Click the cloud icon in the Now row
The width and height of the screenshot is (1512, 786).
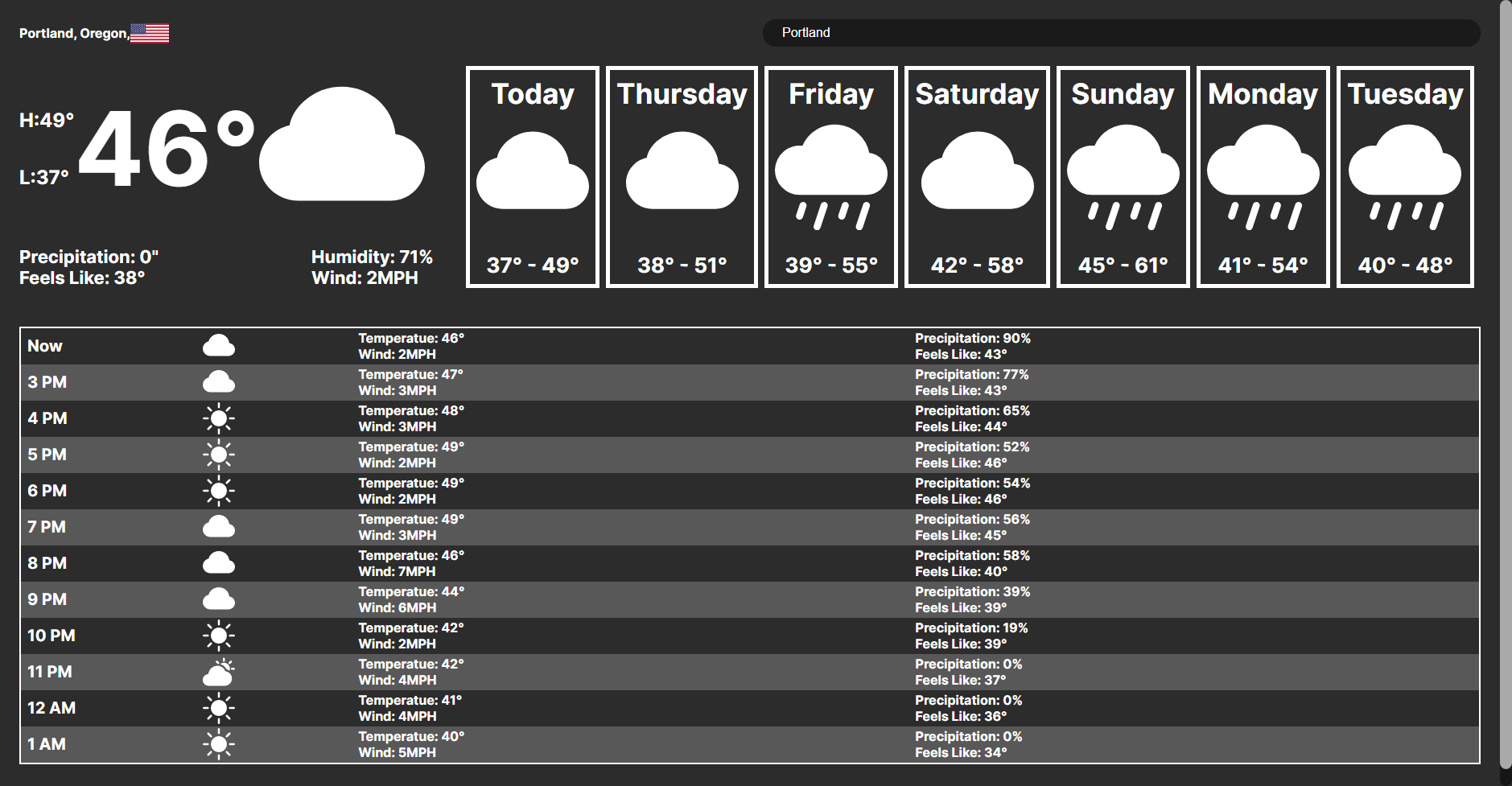tap(219, 346)
